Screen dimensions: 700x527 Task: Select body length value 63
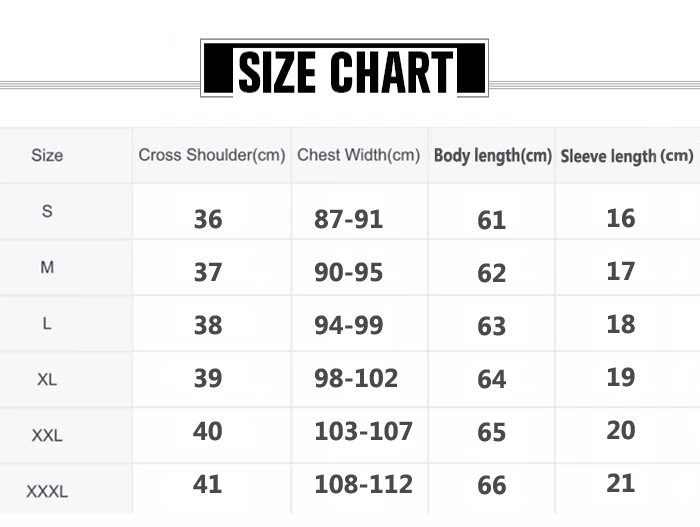[492, 326]
